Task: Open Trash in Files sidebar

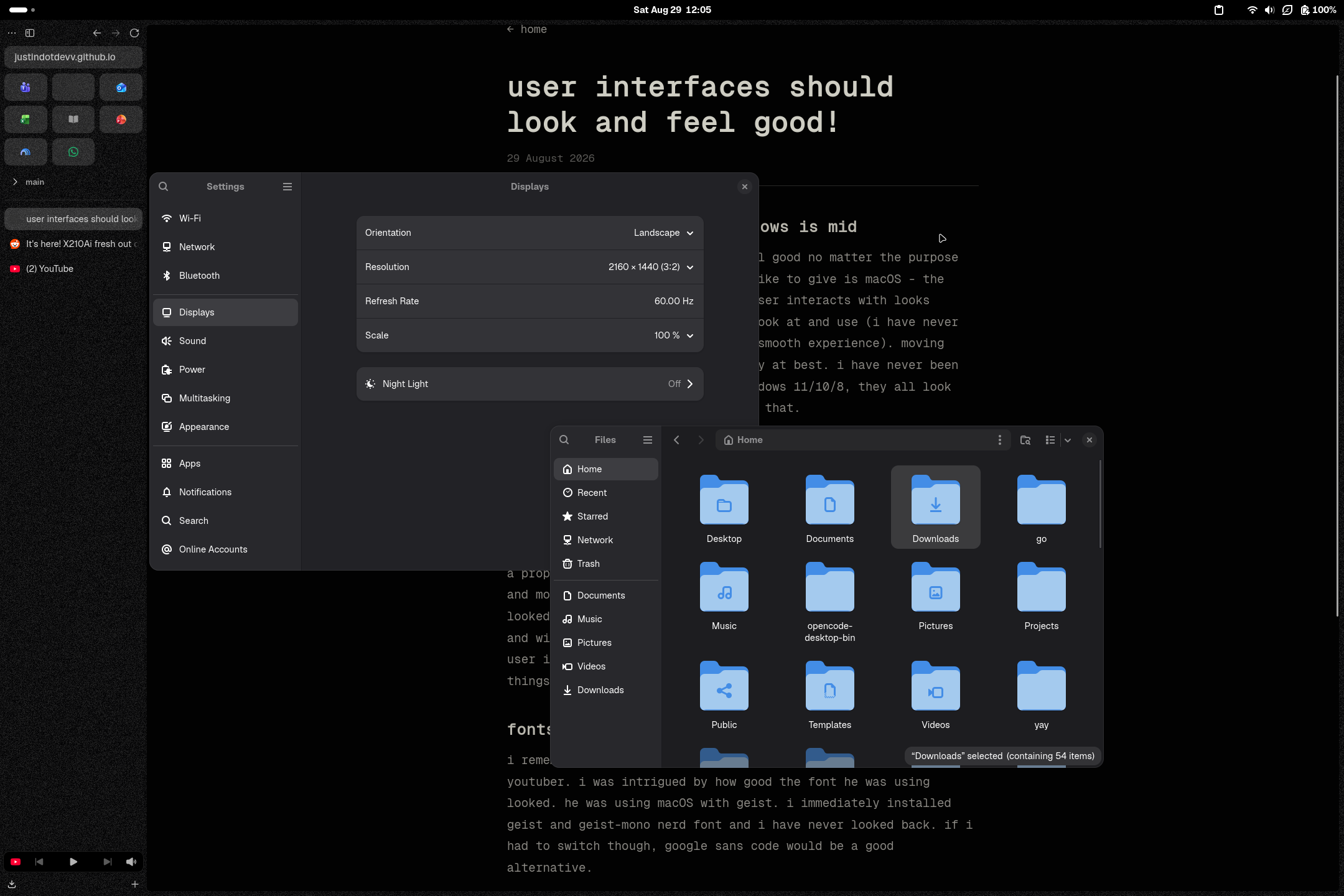Action: (x=606, y=564)
